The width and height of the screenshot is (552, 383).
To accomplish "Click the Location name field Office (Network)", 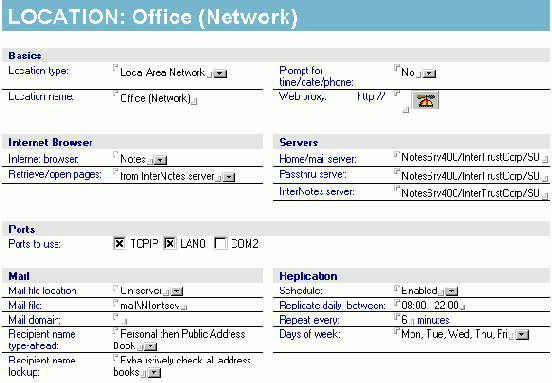I will [x=155, y=98].
